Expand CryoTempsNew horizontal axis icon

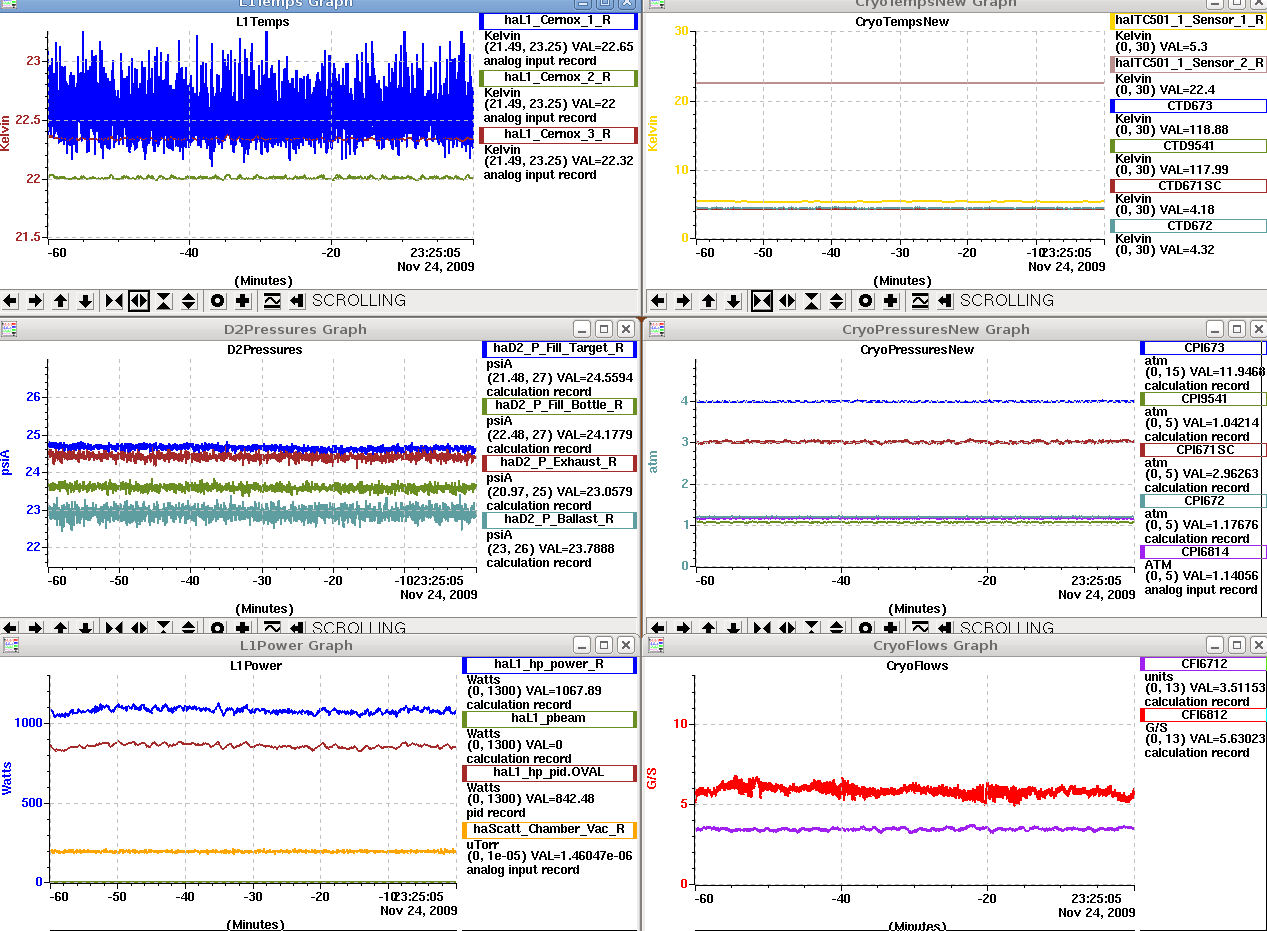point(787,301)
